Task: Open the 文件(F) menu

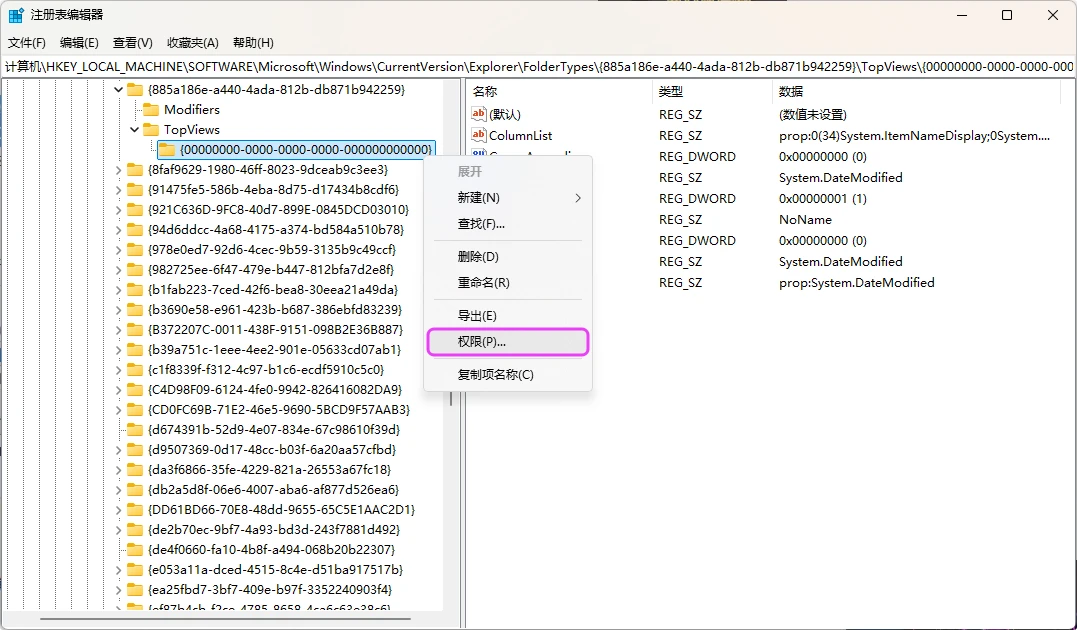Action: point(27,43)
